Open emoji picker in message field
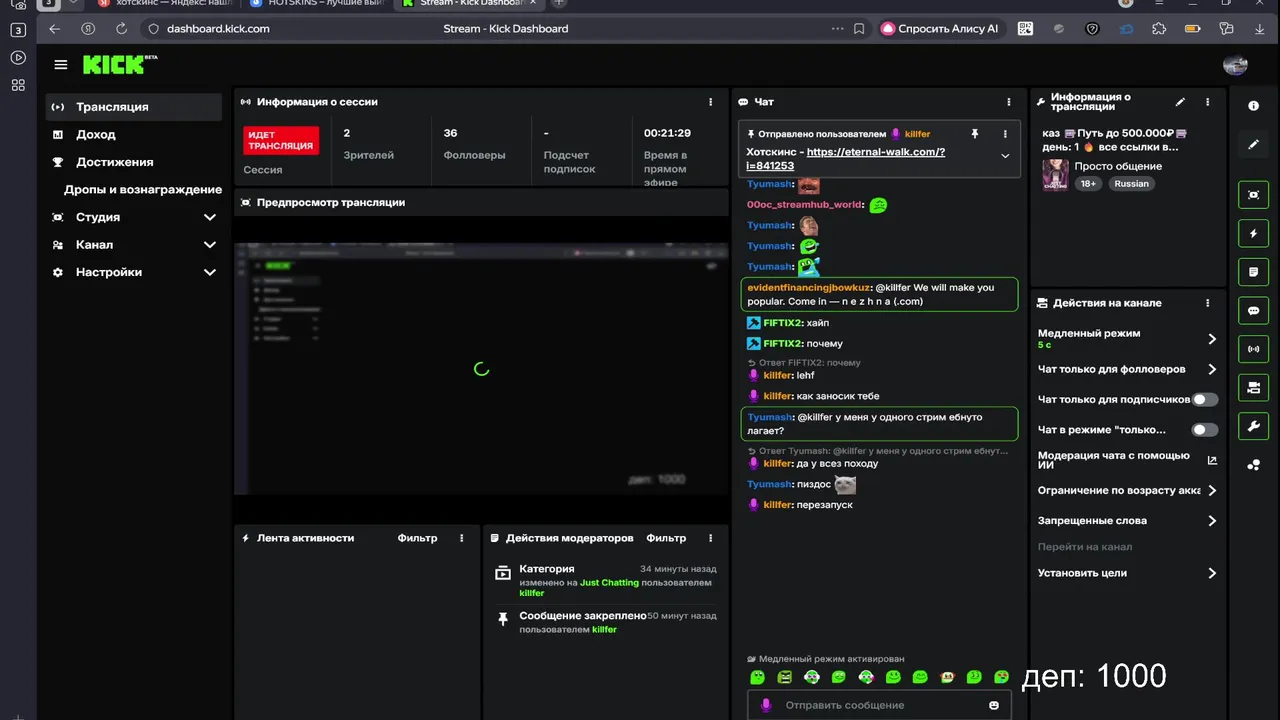Image resolution: width=1280 pixels, height=720 pixels. click(x=993, y=705)
